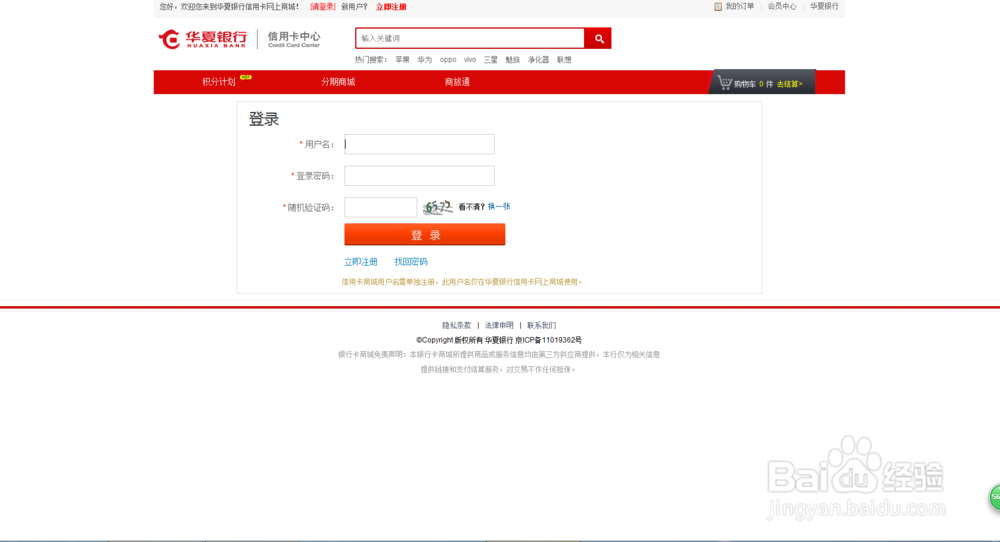The image size is (1000, 542).
Task: Click the orange 登录 button
Action: pos(425,235)
